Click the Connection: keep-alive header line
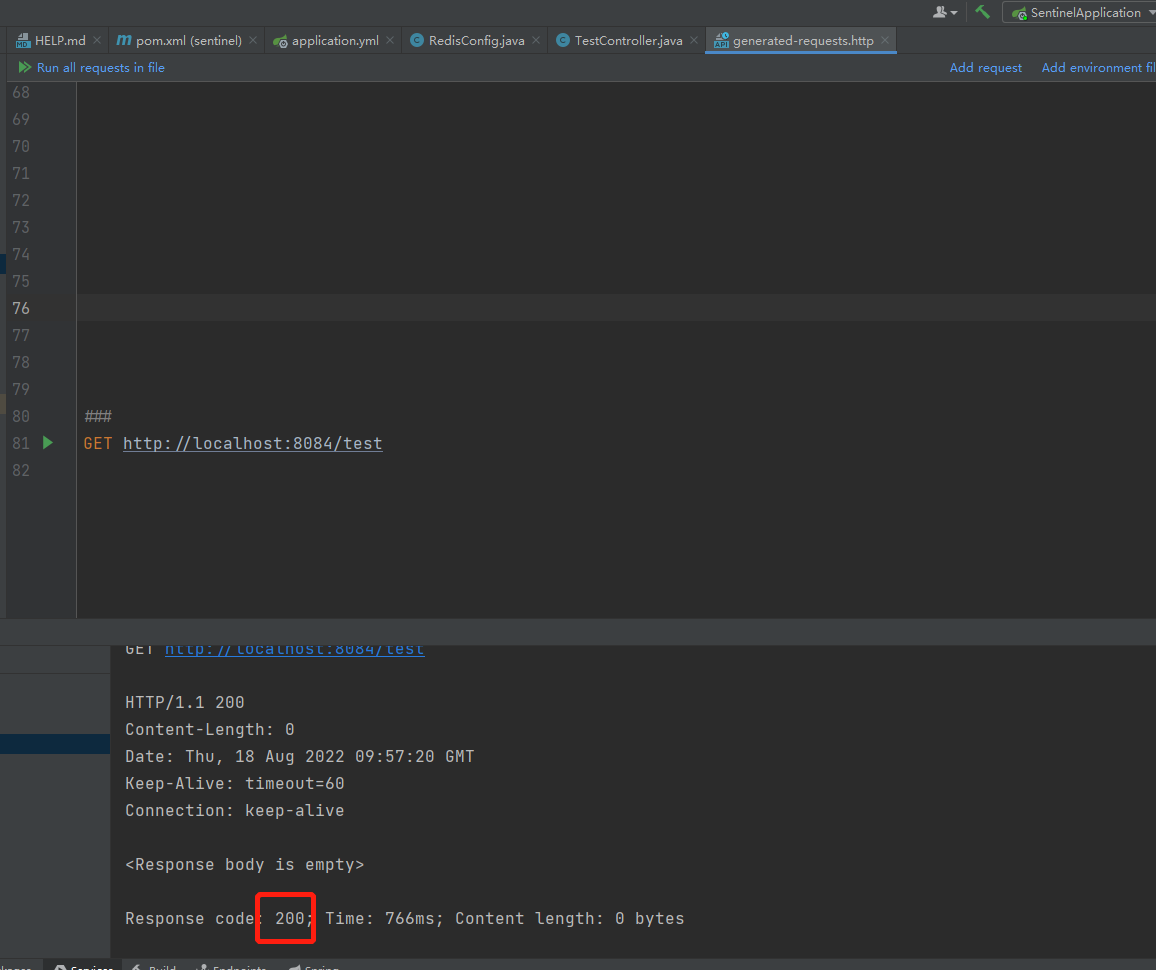Viewport: 1156px width, 970px height. (x=235, y=811)
